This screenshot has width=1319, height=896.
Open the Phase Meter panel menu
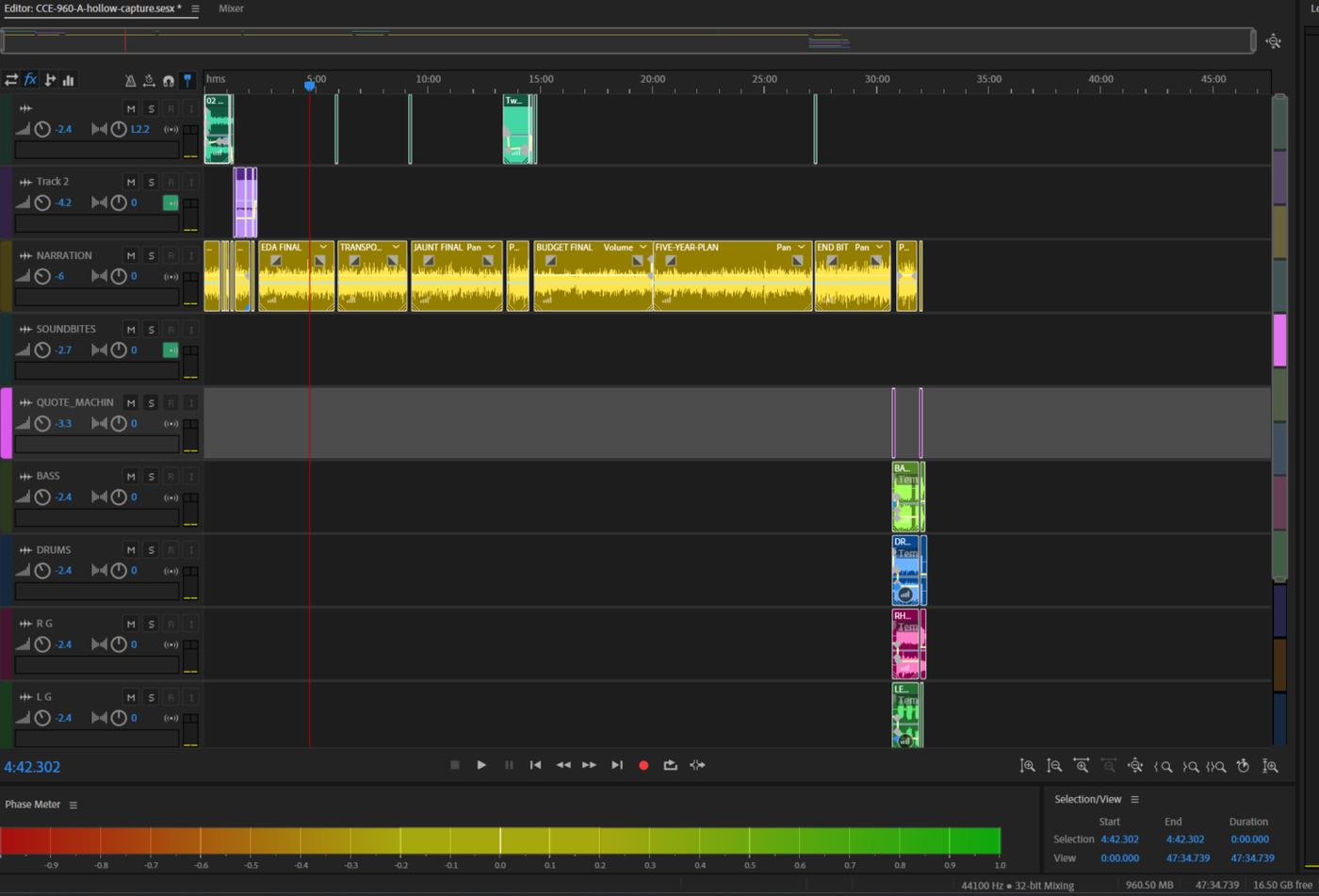click(73, 805)
